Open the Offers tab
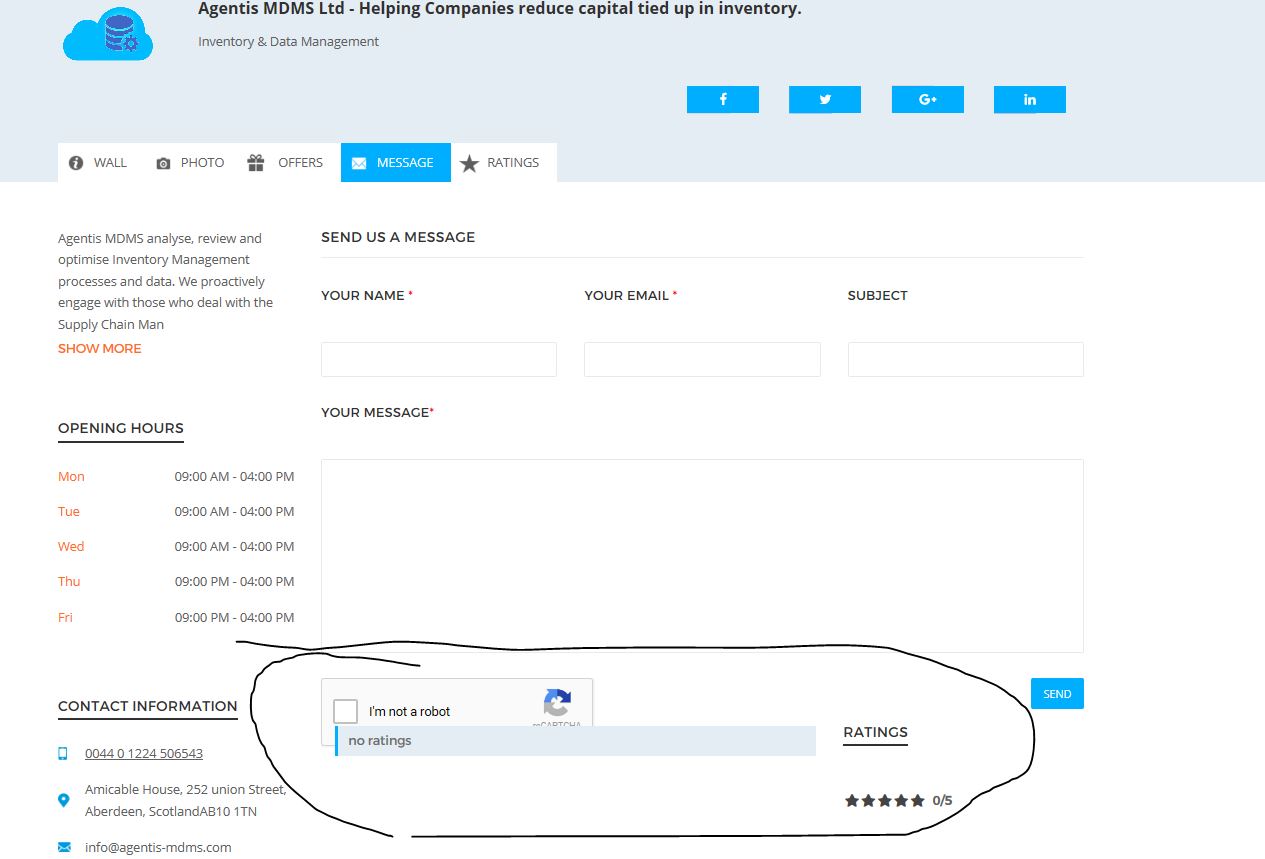The image size is (1265, 859). click(286, 162)
